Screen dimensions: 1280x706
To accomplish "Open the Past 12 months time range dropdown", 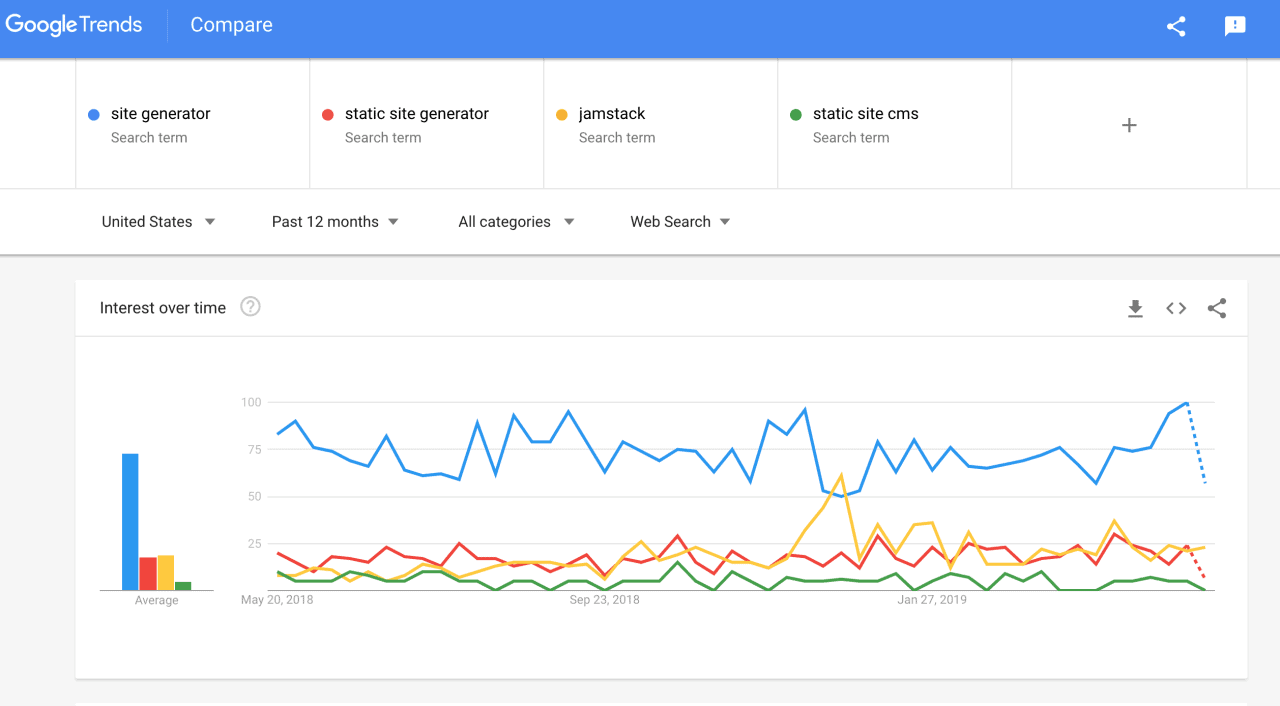I will [x=335, y=222].
